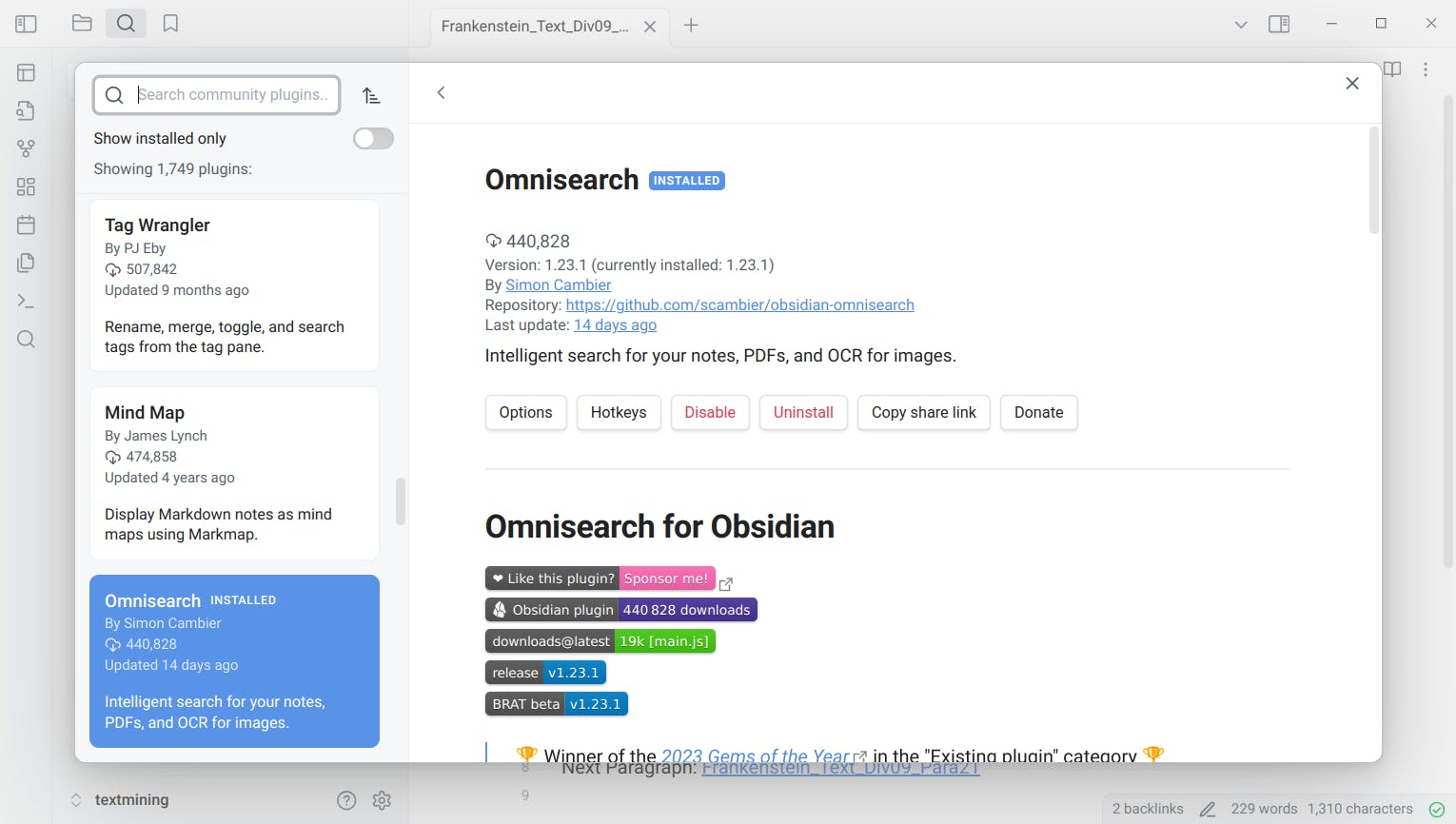Open the calendar icon in the left ribbon
1456x824 pixels.
(x=26, y=225)
